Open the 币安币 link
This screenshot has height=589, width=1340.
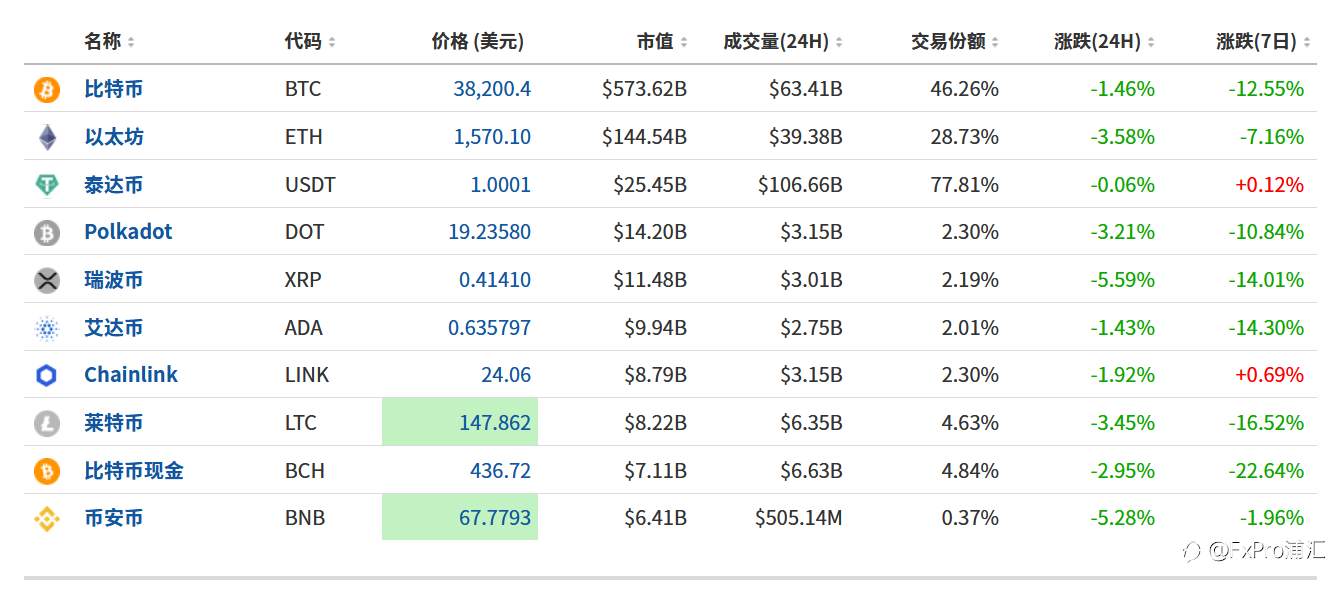(x=113, y=518)
